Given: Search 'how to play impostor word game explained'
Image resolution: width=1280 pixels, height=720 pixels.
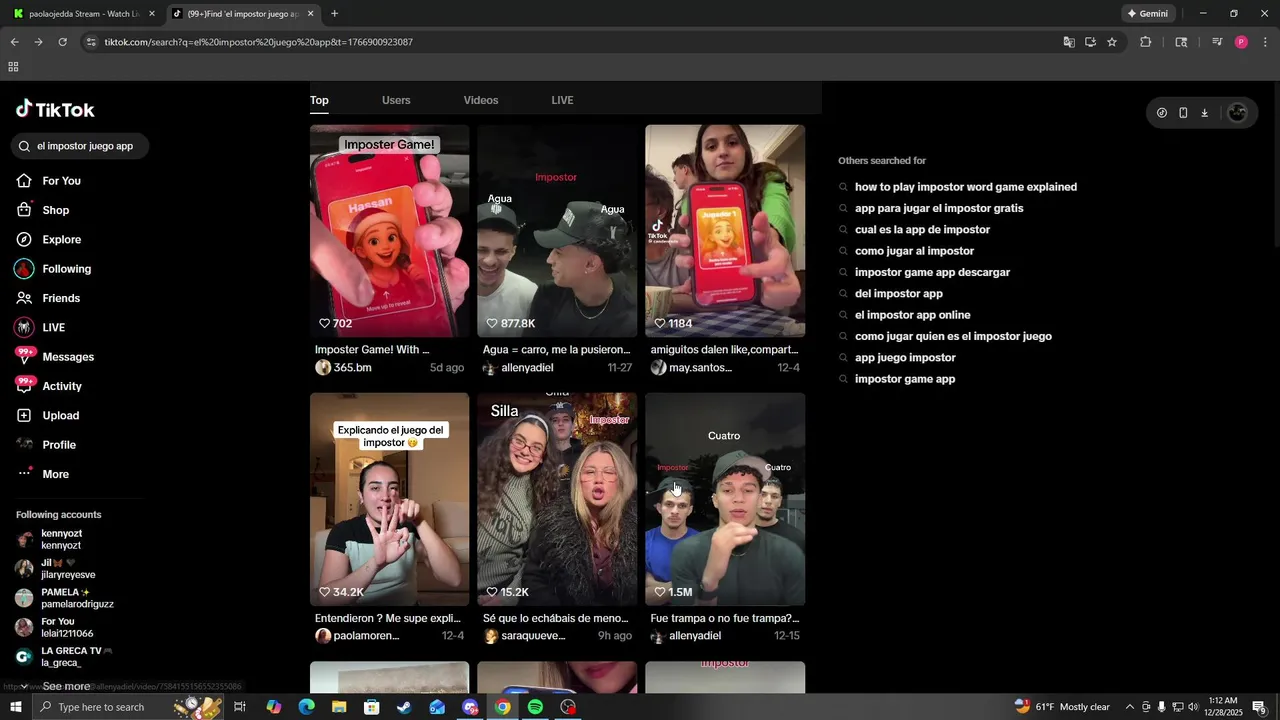Looking at the screenshot, I should [965, 187].
